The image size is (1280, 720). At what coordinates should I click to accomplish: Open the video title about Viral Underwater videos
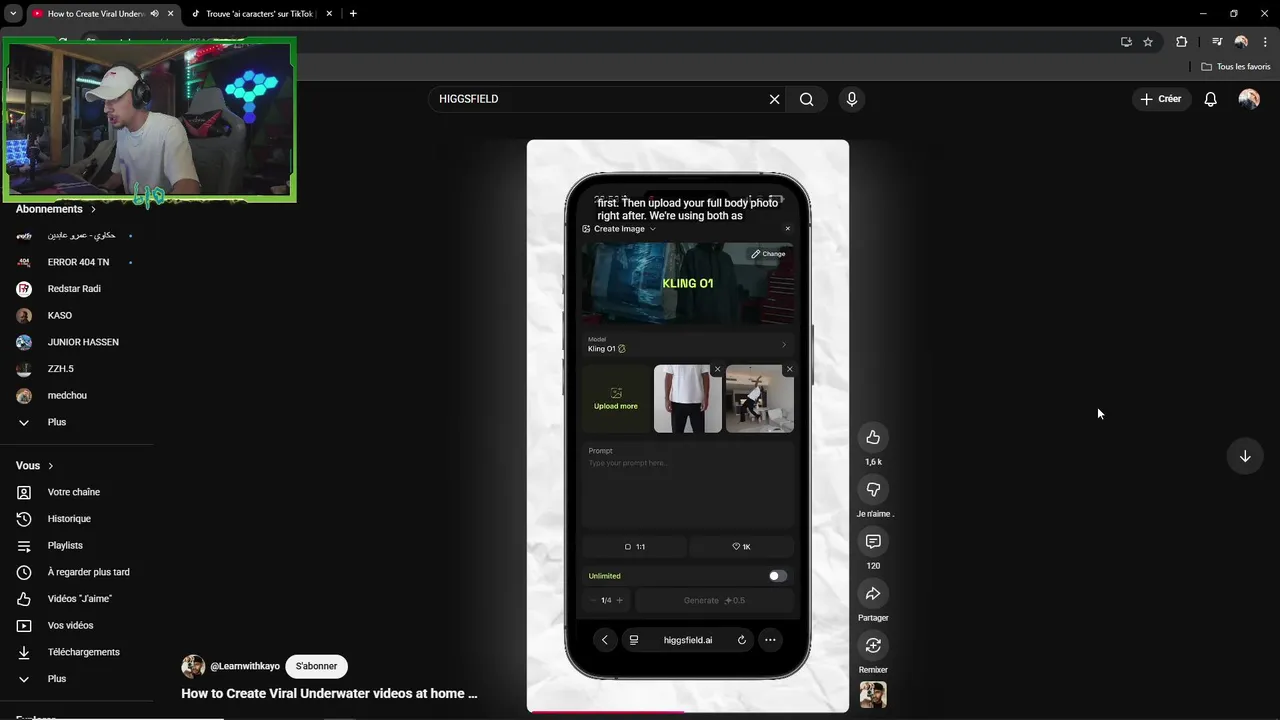pos(329,693)
